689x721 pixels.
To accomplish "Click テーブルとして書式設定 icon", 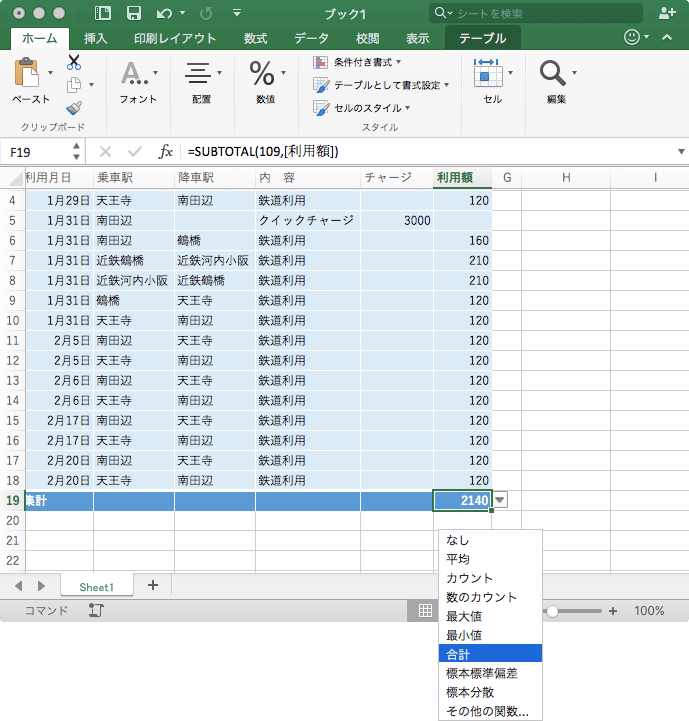I will [321, 85].
